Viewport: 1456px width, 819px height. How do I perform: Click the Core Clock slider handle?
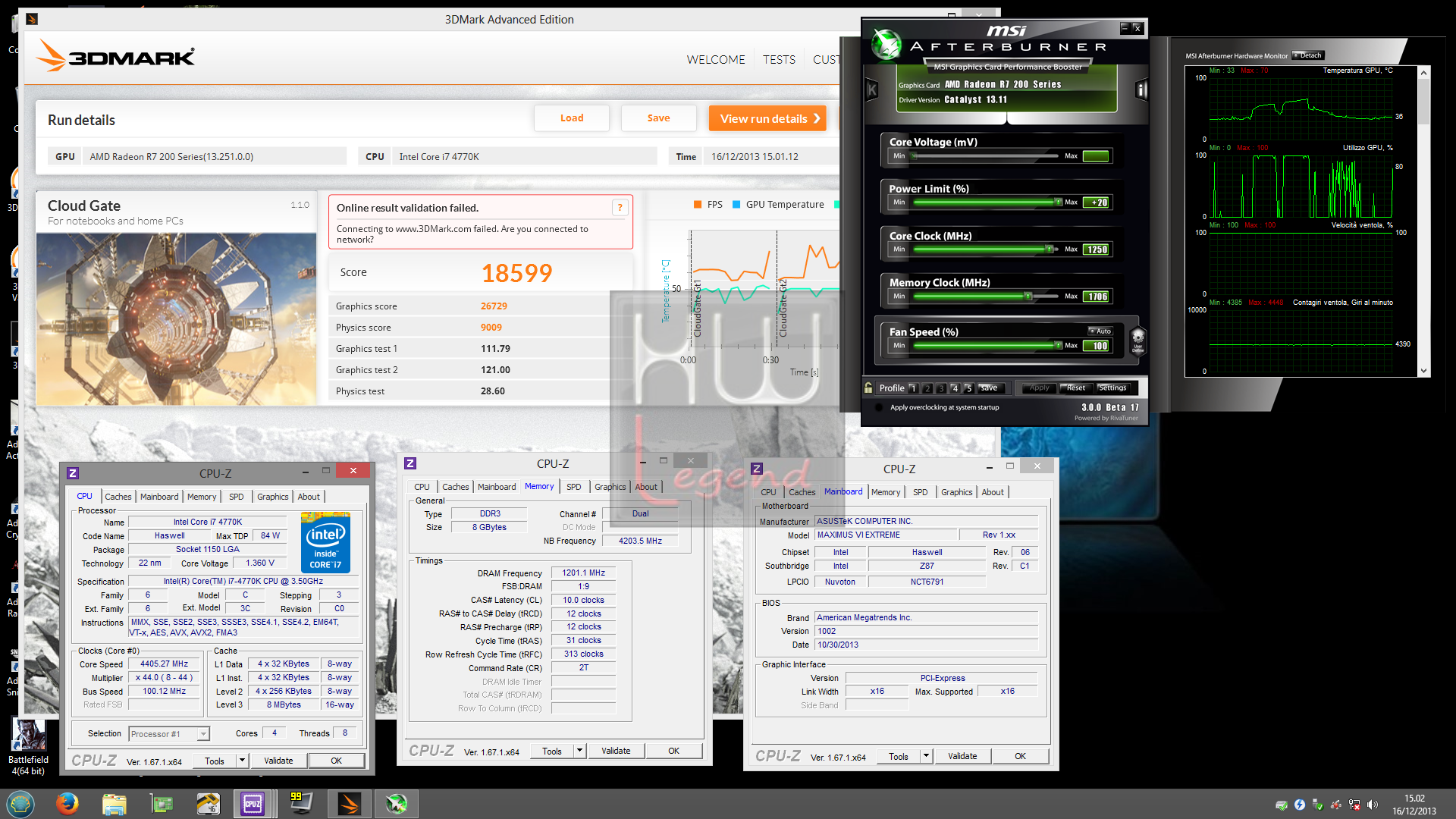1050,249
